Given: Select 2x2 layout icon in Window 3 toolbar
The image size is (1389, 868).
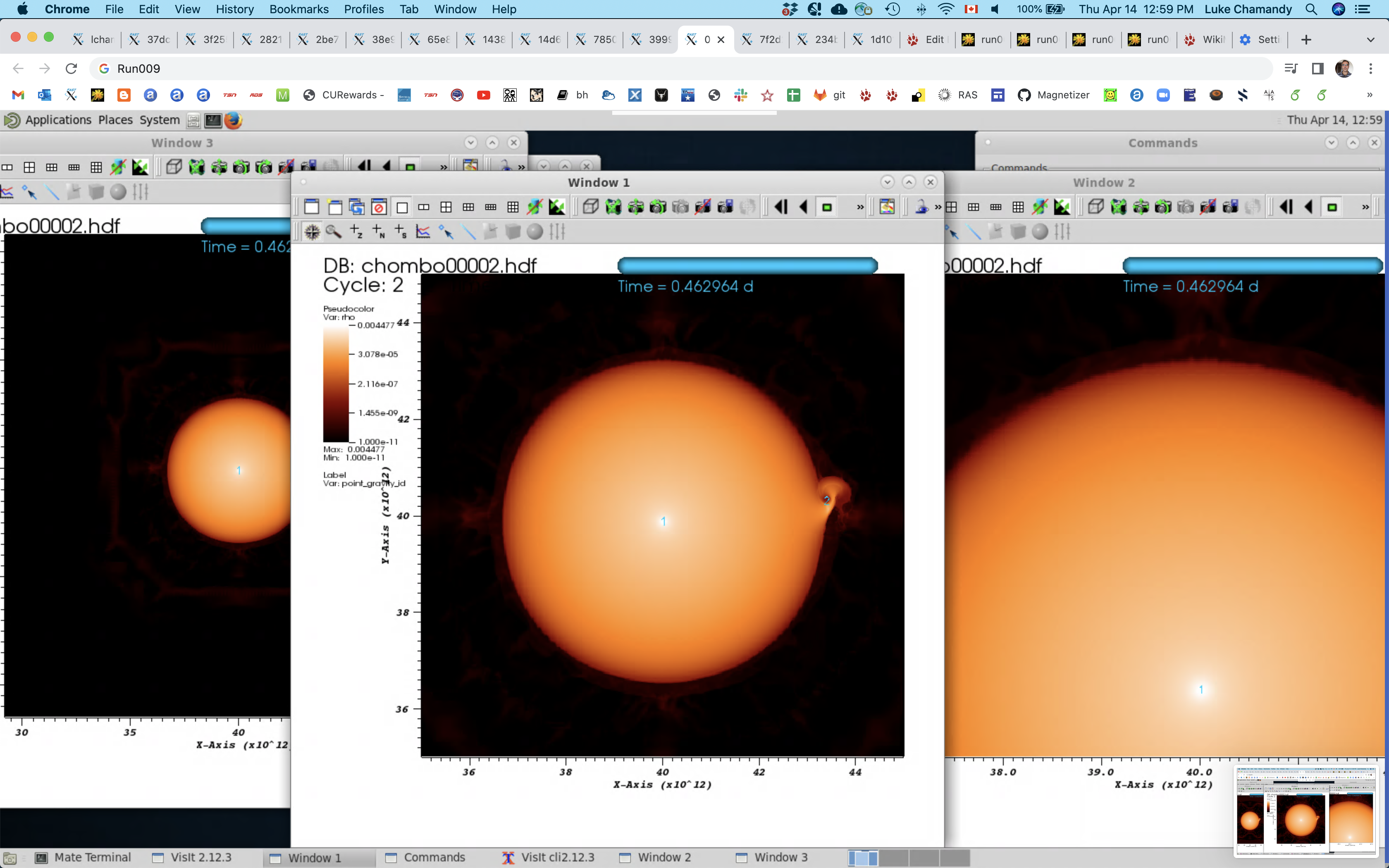Looking at the screenshot, I should pyautogui.click(x=29, y=168).
